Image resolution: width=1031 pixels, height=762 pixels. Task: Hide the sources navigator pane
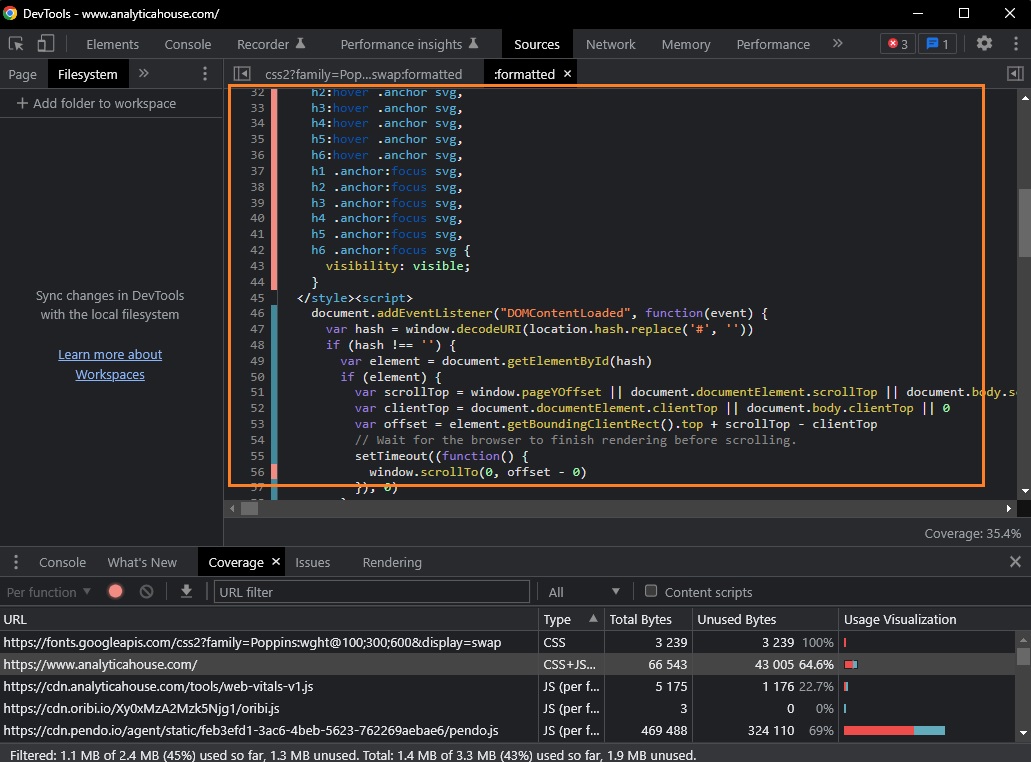242,74
